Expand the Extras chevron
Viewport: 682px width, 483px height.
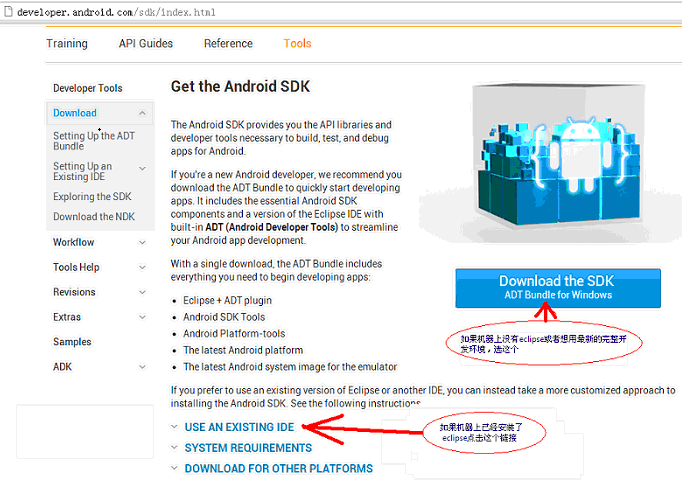(x=142, y=317)
